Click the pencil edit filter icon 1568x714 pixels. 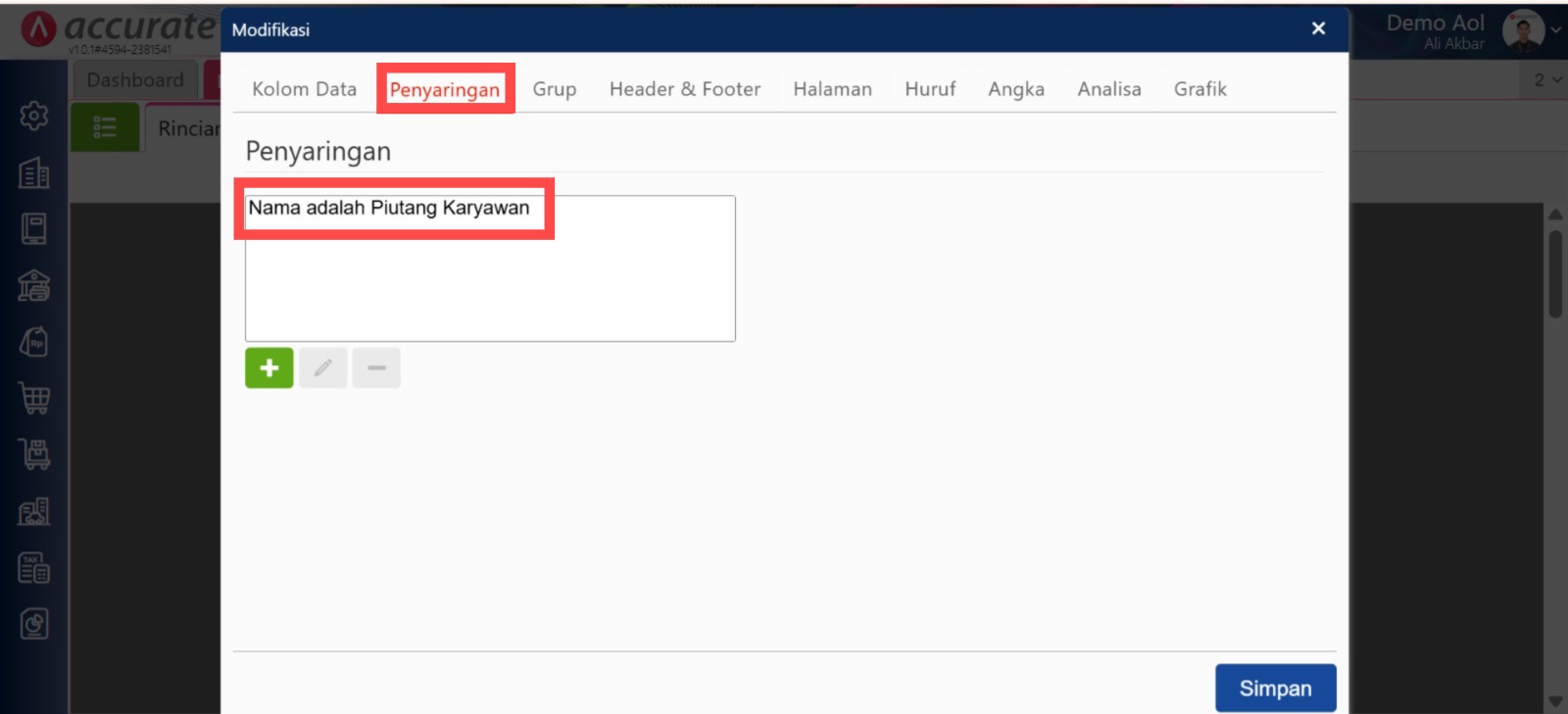click(323, 368)
